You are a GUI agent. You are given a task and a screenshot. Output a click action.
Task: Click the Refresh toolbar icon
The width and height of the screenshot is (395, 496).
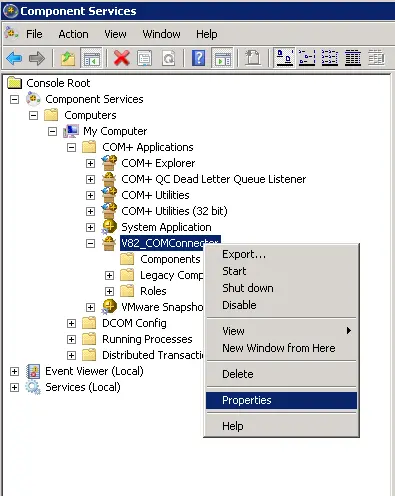pyautogui.click(x=168, y=58)
